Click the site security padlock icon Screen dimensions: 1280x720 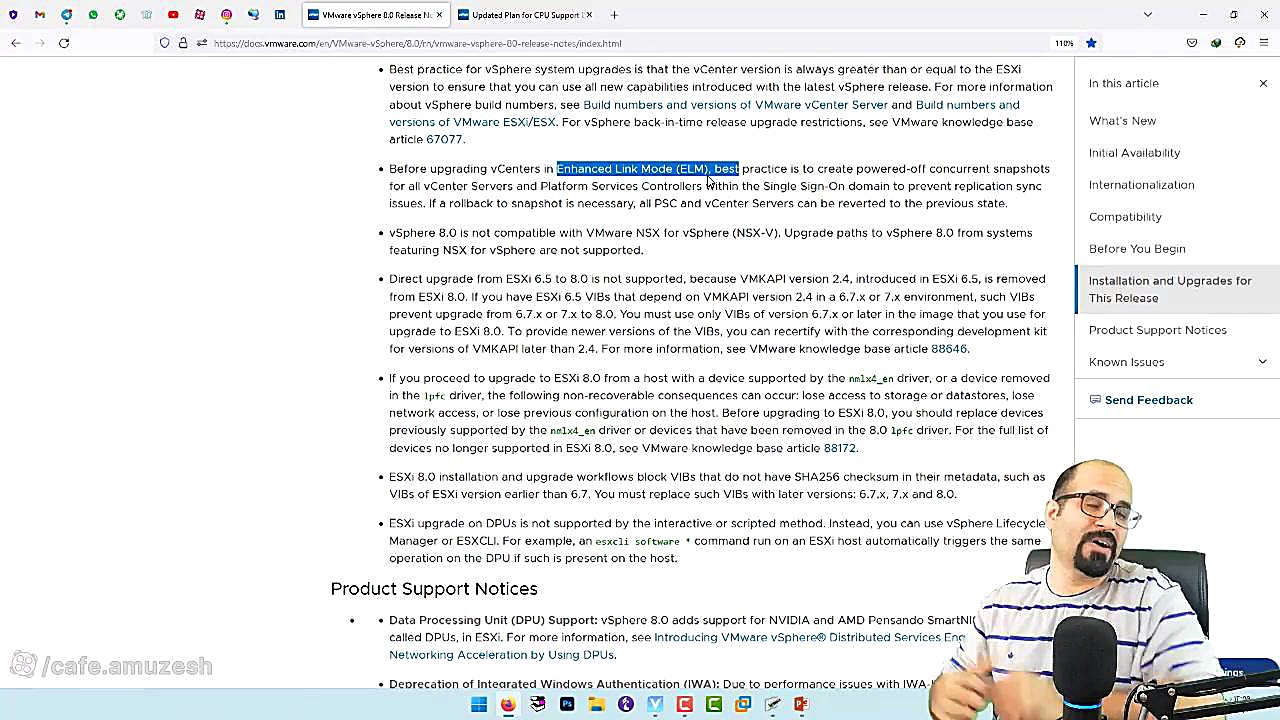coord(183,43)
